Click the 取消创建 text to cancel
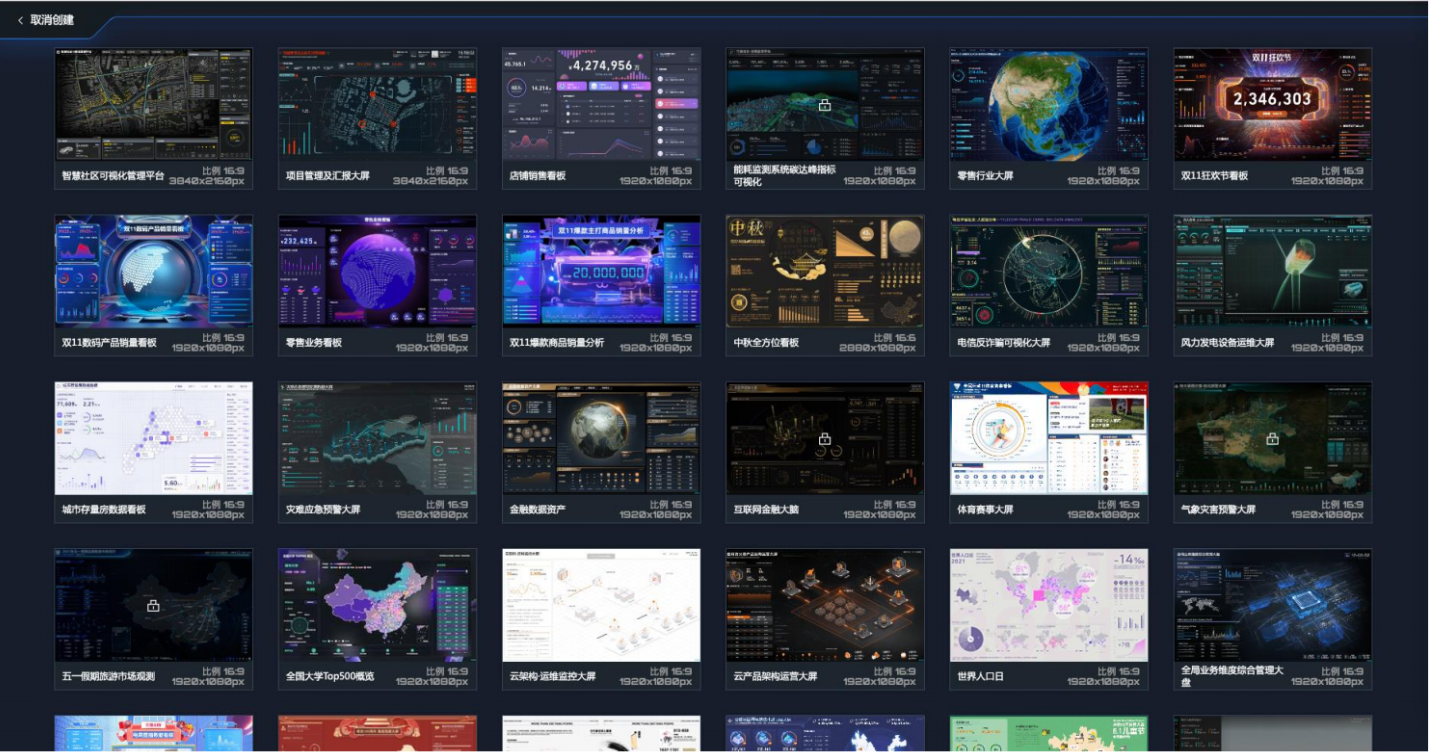Image resolution: width=1432 pixels, height=756 pixels. click(x=52, y=20)
